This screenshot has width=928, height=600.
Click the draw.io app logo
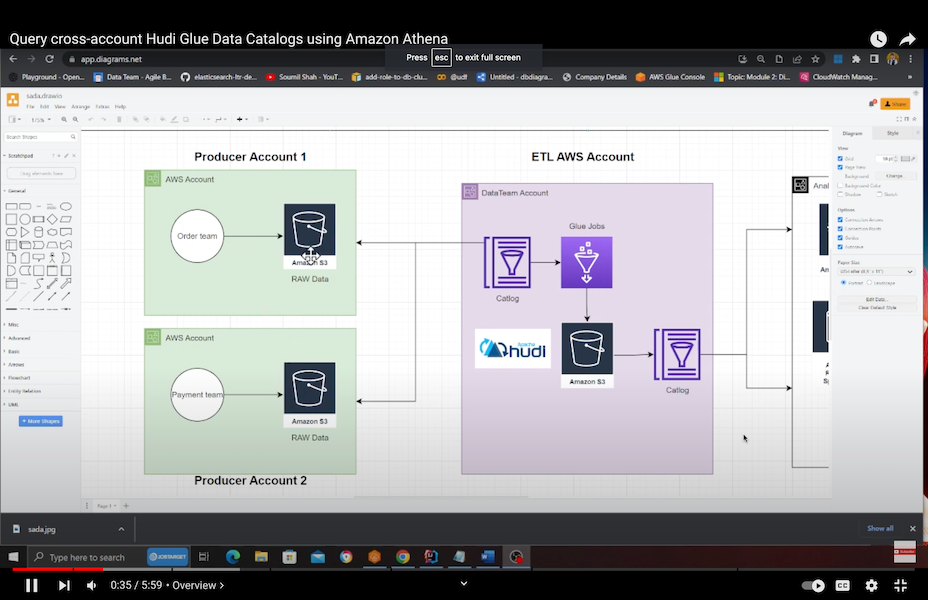tap(13, 100)
